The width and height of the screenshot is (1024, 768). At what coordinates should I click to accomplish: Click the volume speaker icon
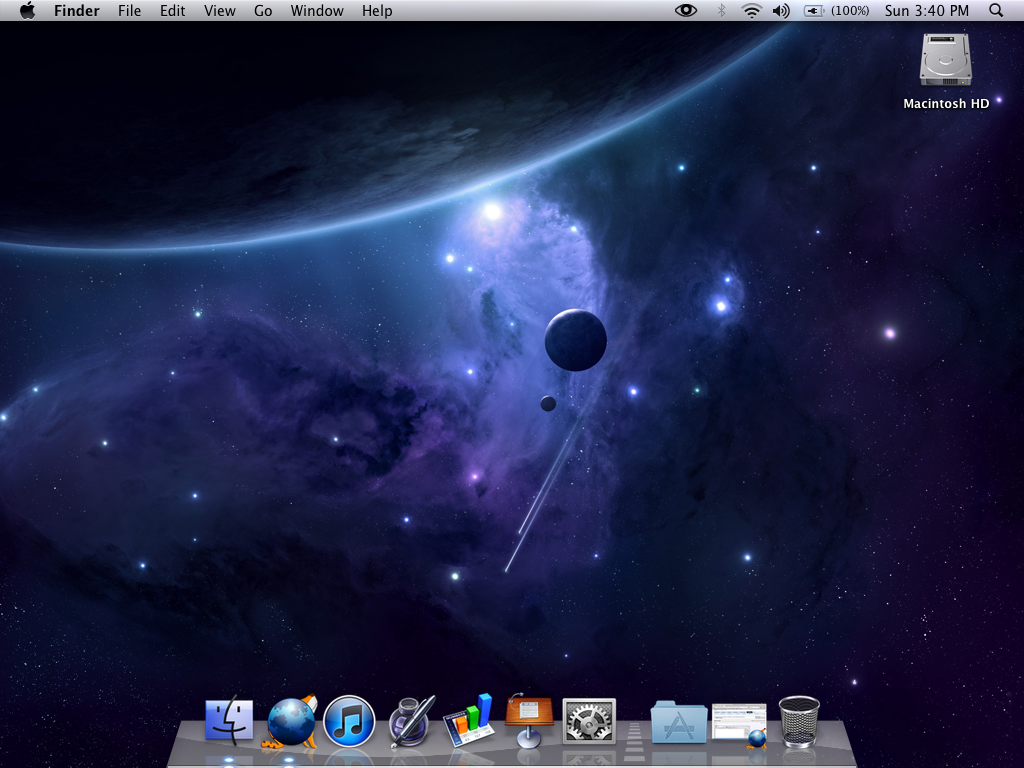click(781, 10)
